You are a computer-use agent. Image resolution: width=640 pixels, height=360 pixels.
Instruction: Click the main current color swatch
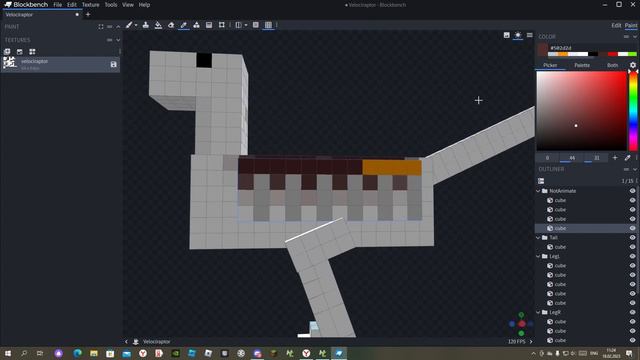pos(542,50)
